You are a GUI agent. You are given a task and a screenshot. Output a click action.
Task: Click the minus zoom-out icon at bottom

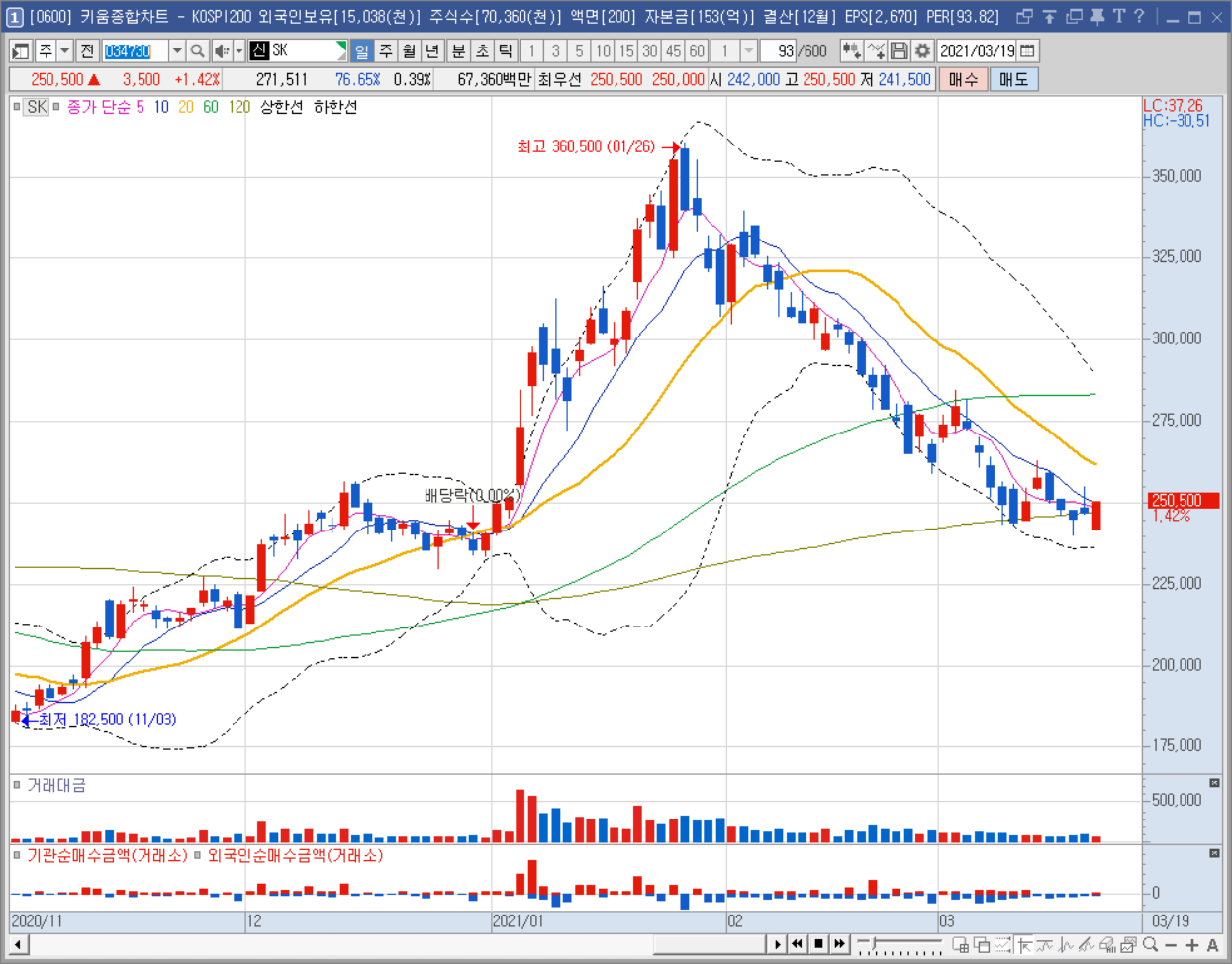pos(1172,945)
